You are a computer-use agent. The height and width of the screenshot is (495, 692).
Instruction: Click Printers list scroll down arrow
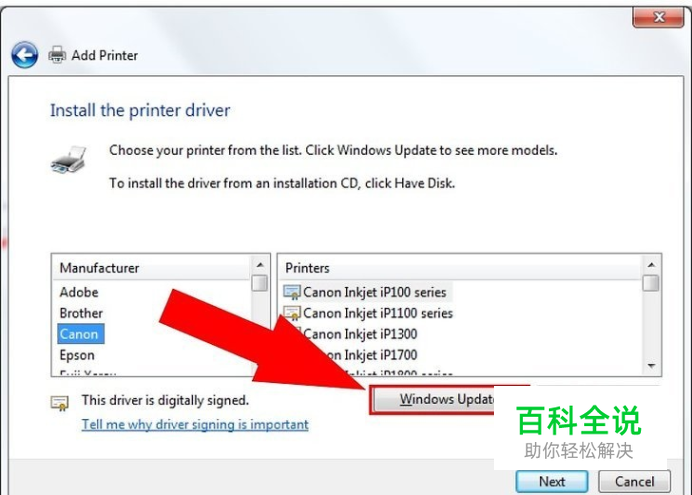pos(651,366)
